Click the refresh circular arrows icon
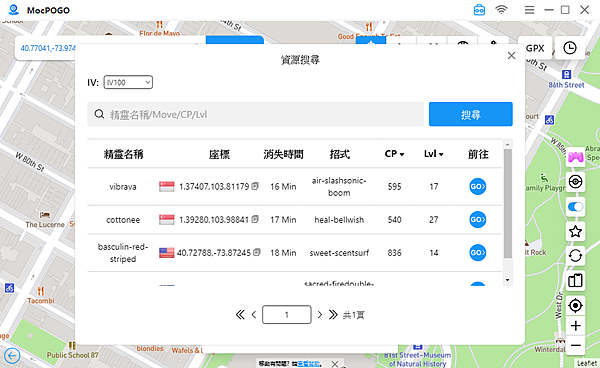Viewport: 600px width, 368px height. click(x=576, y=256)
